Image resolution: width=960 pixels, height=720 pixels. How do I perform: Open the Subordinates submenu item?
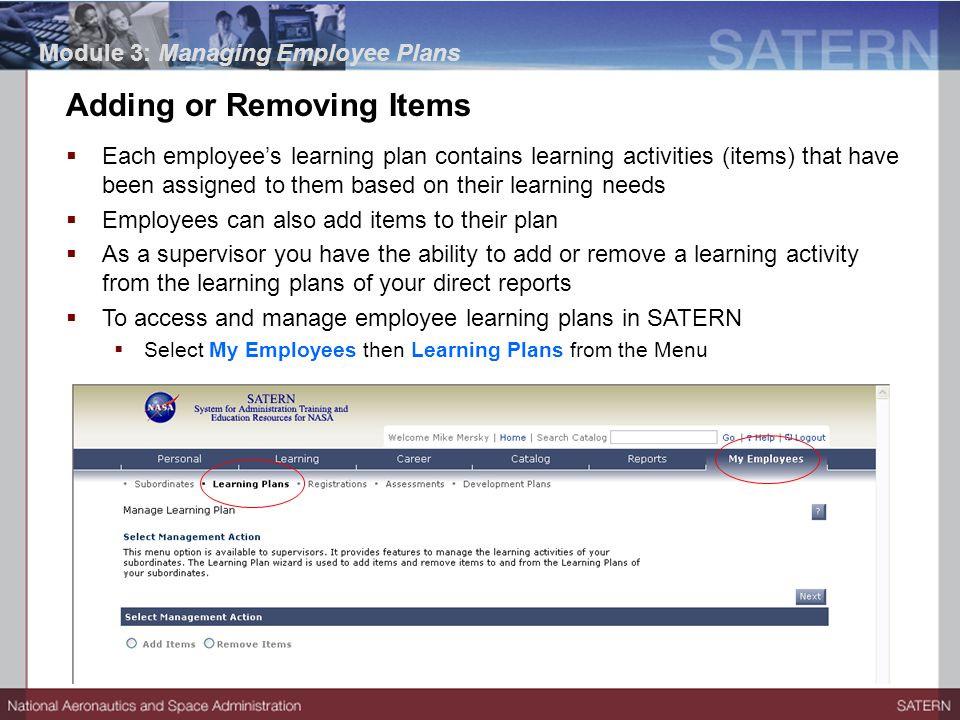164,484
